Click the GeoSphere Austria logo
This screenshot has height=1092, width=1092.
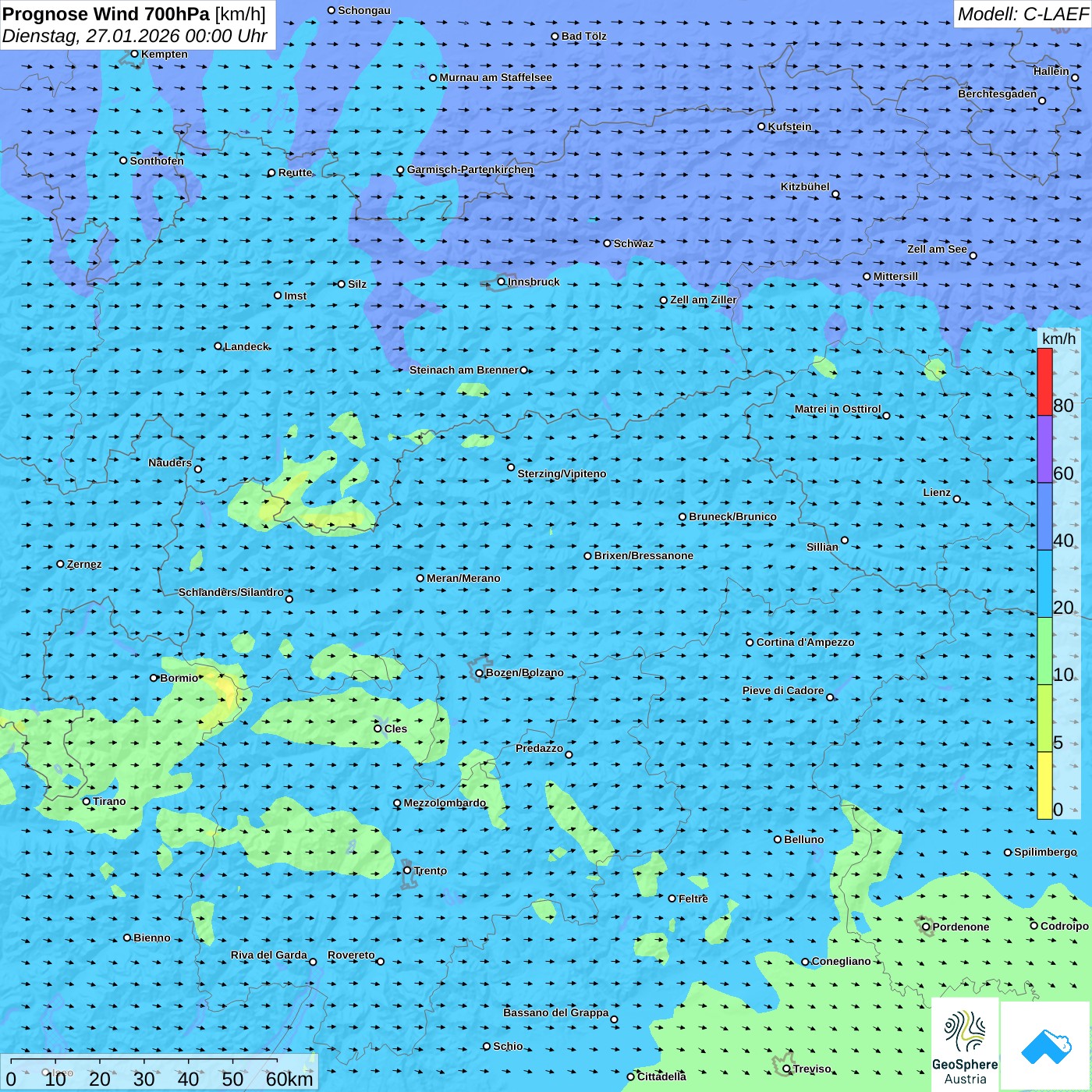[x=965, y=1046]
